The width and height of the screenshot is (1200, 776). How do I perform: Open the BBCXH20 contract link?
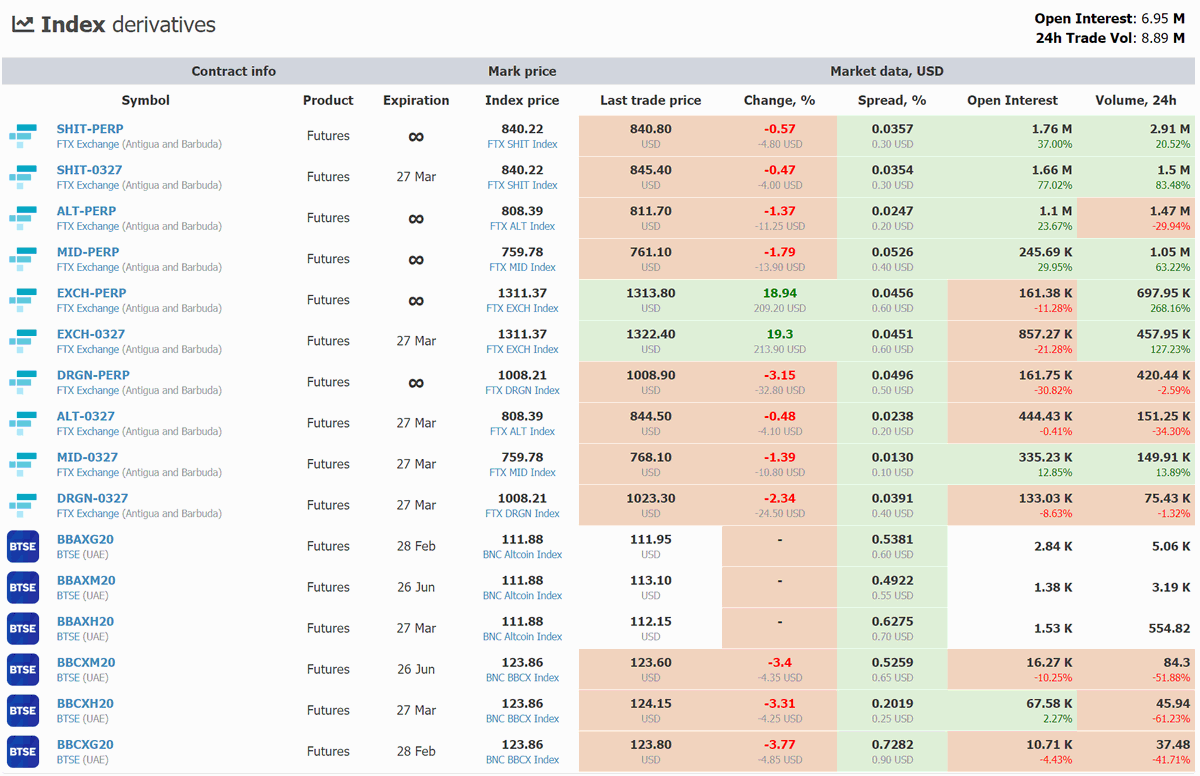pyautogui.click(x=85, y=703)
